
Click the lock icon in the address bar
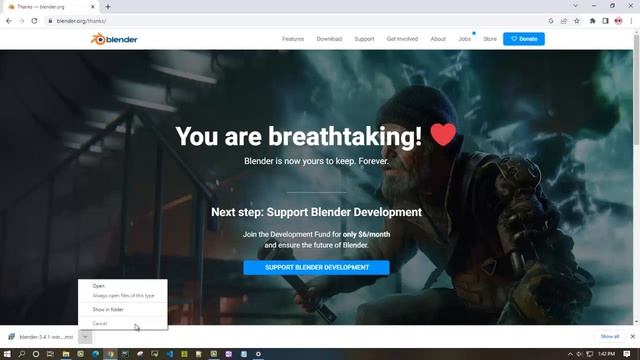point(50,21)
